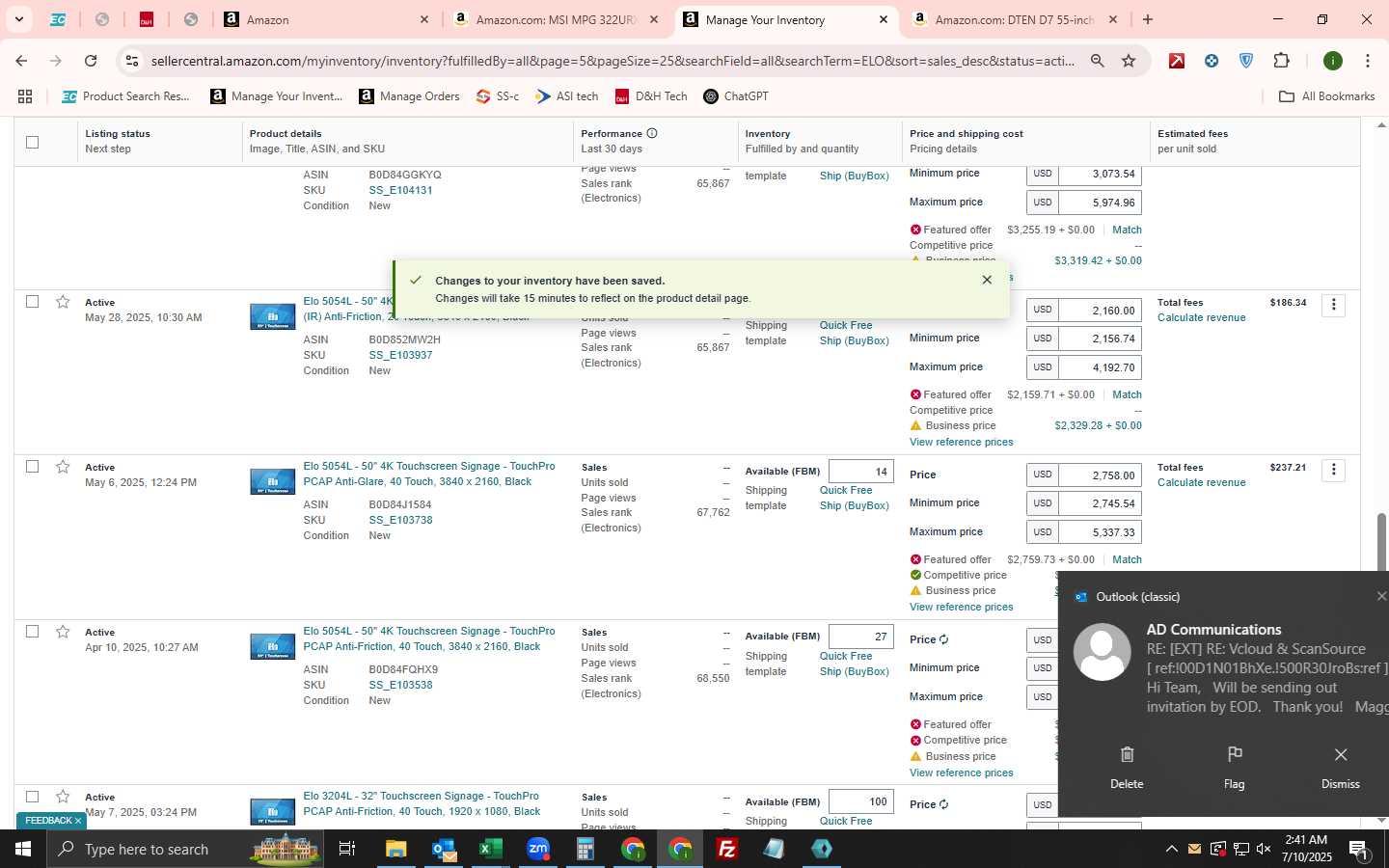
Task: Click the page vertical scrollbar thumb
Action: click(1381, 542)
